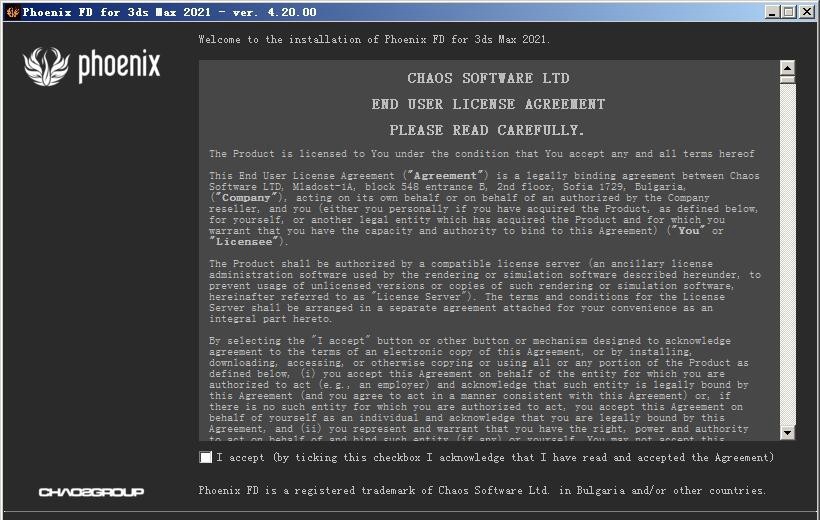This screenshot has width=820, height=520.
Task: Click the 'I accept (by ticking this checkbox...' label
Action: point(495,457)
